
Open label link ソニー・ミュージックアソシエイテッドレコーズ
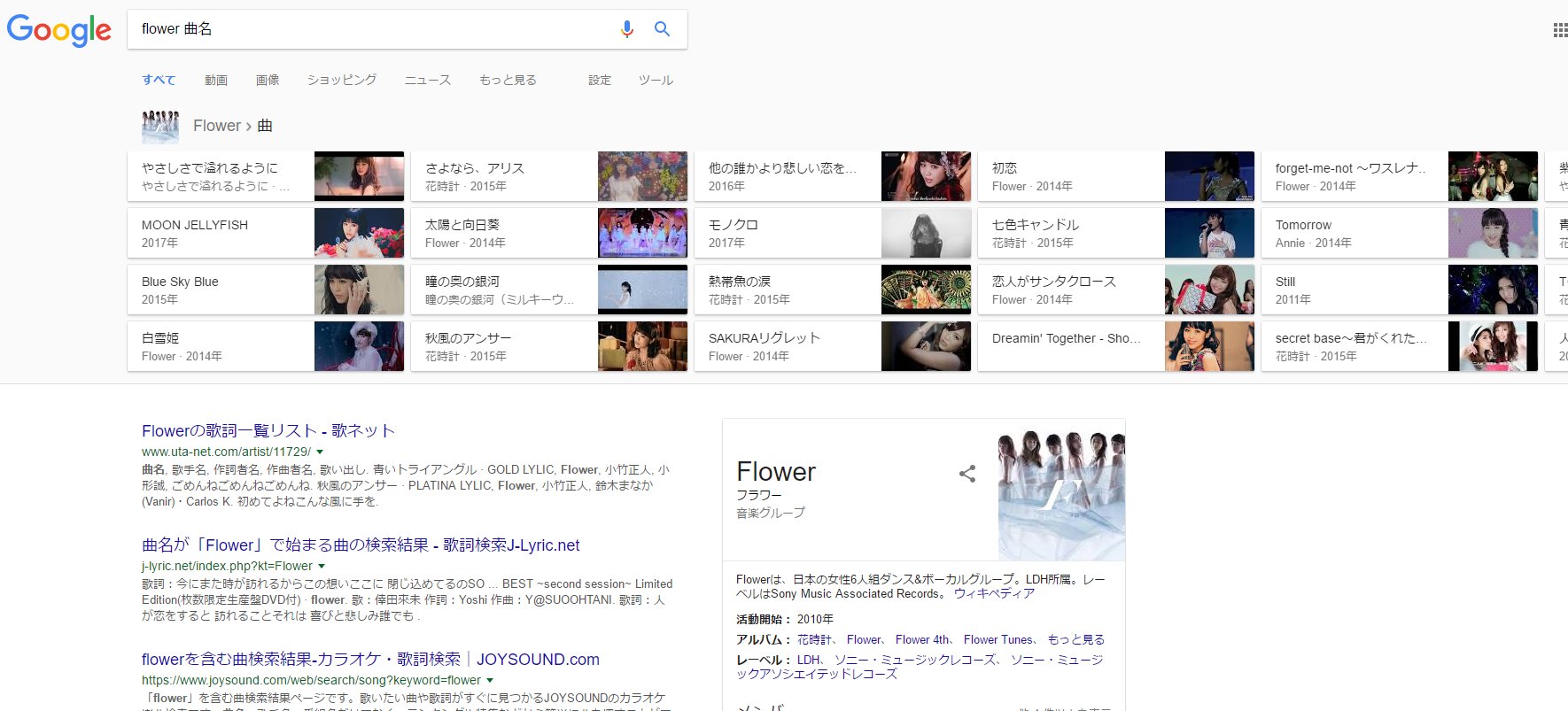coord(920,667)
